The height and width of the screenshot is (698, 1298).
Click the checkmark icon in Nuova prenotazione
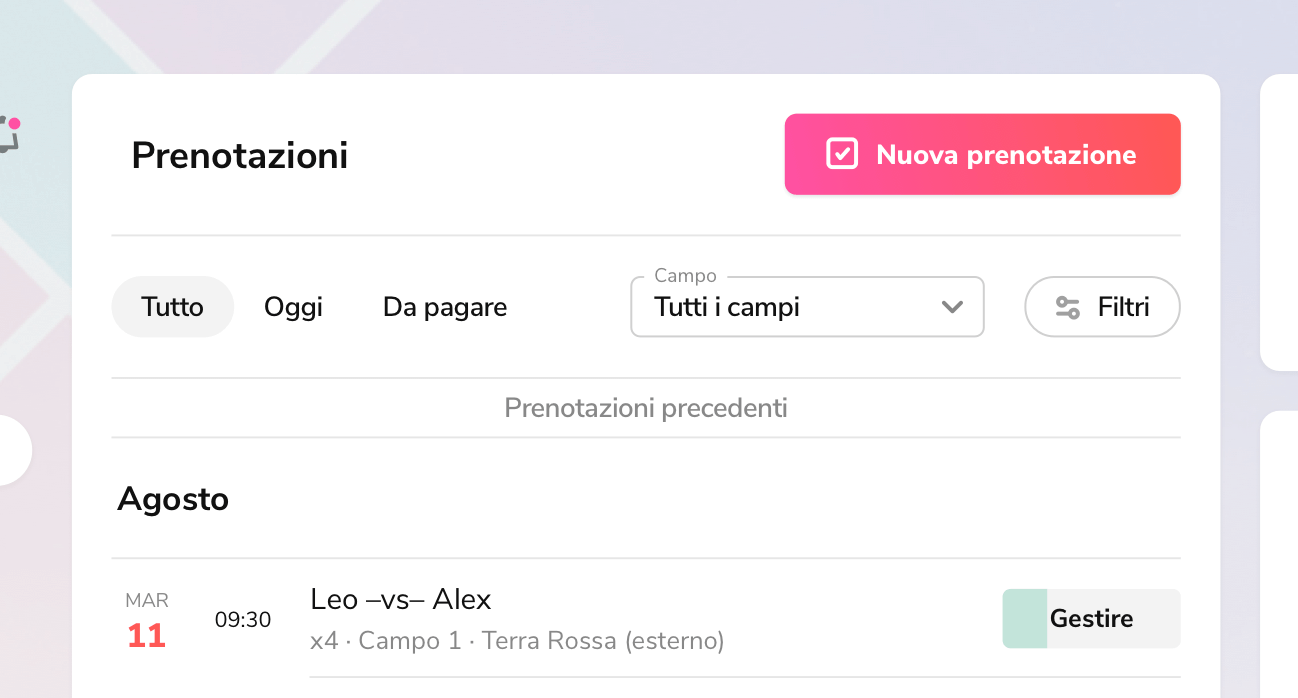click(842, 154)
